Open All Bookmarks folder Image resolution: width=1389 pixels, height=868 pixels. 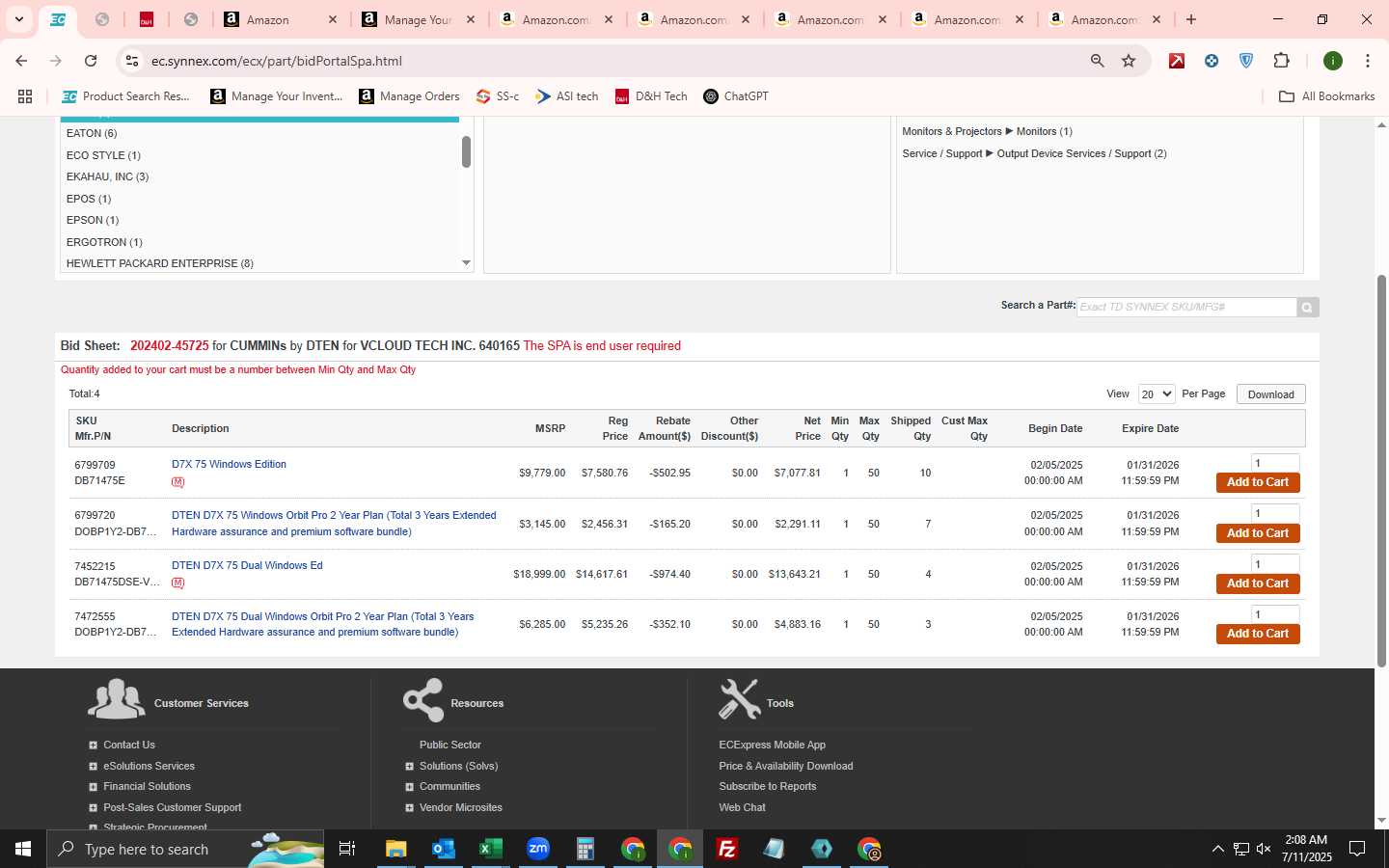point(1326,96)
